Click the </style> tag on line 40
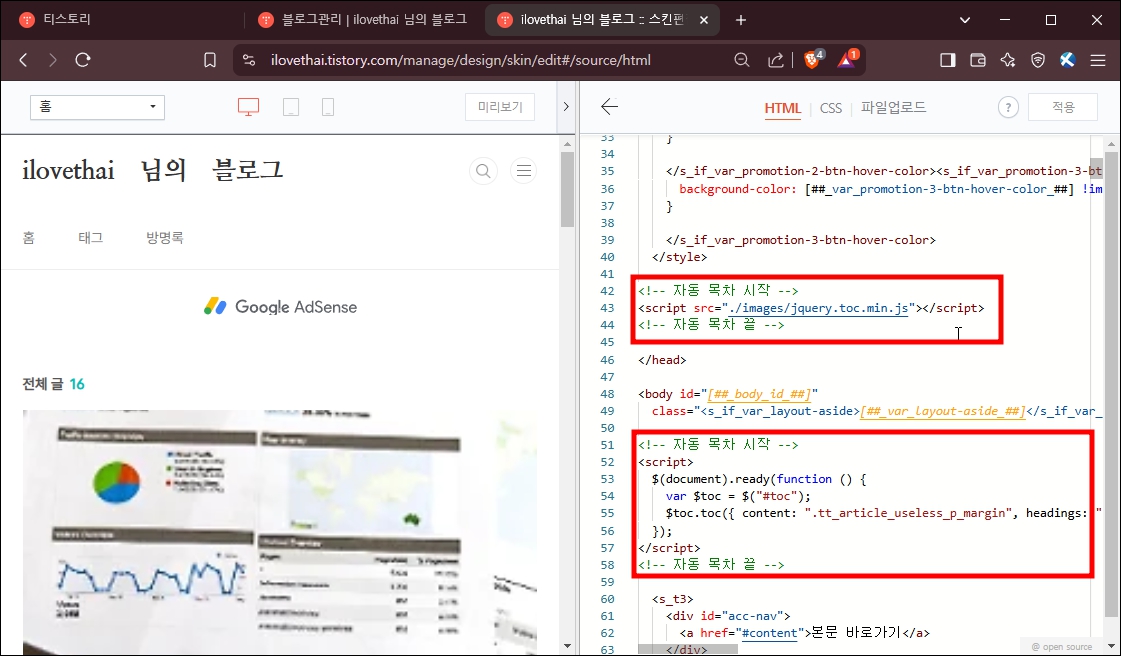 pyautogui.click(x=679, y=257)
